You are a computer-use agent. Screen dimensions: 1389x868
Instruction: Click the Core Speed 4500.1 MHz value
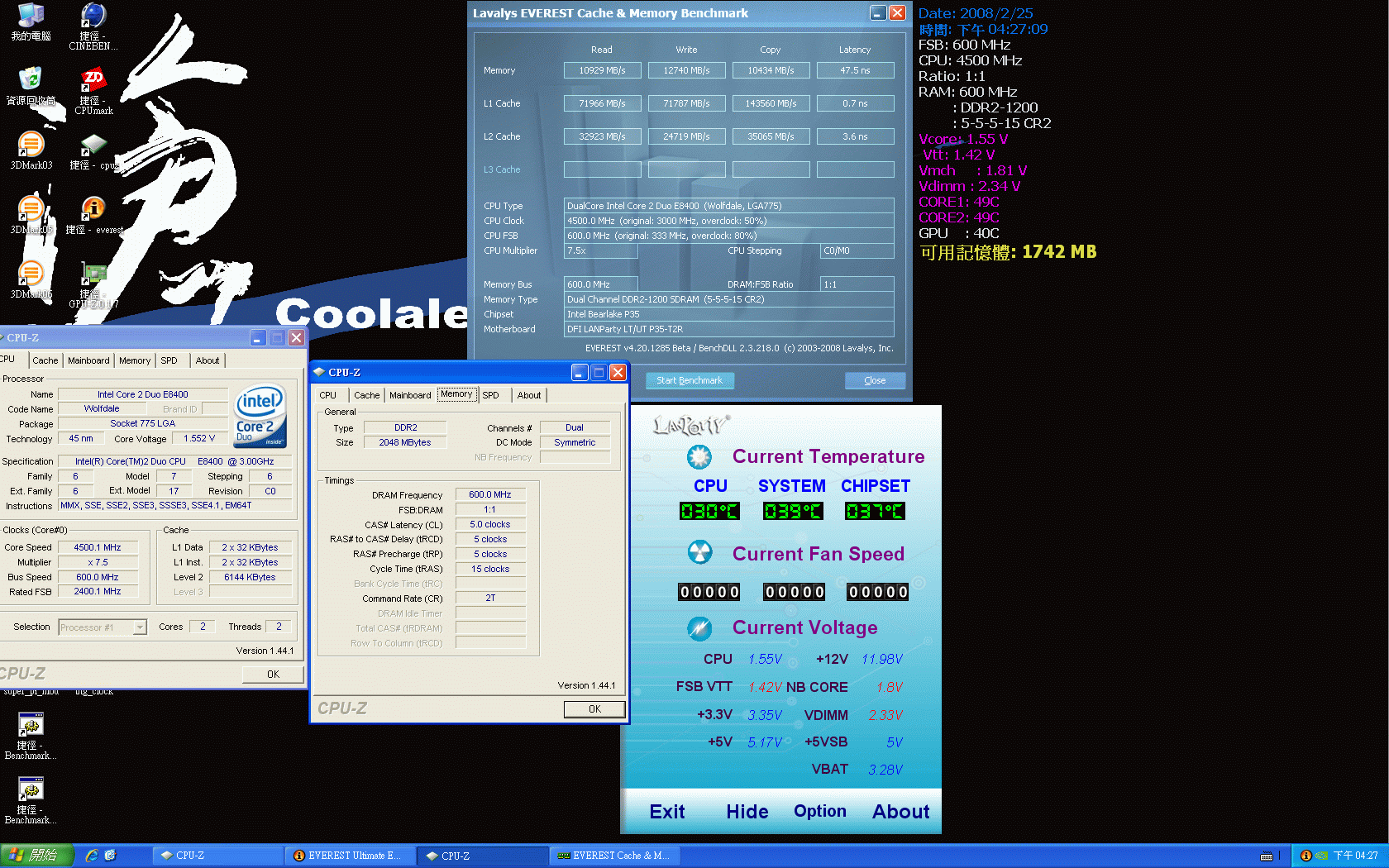98,547
